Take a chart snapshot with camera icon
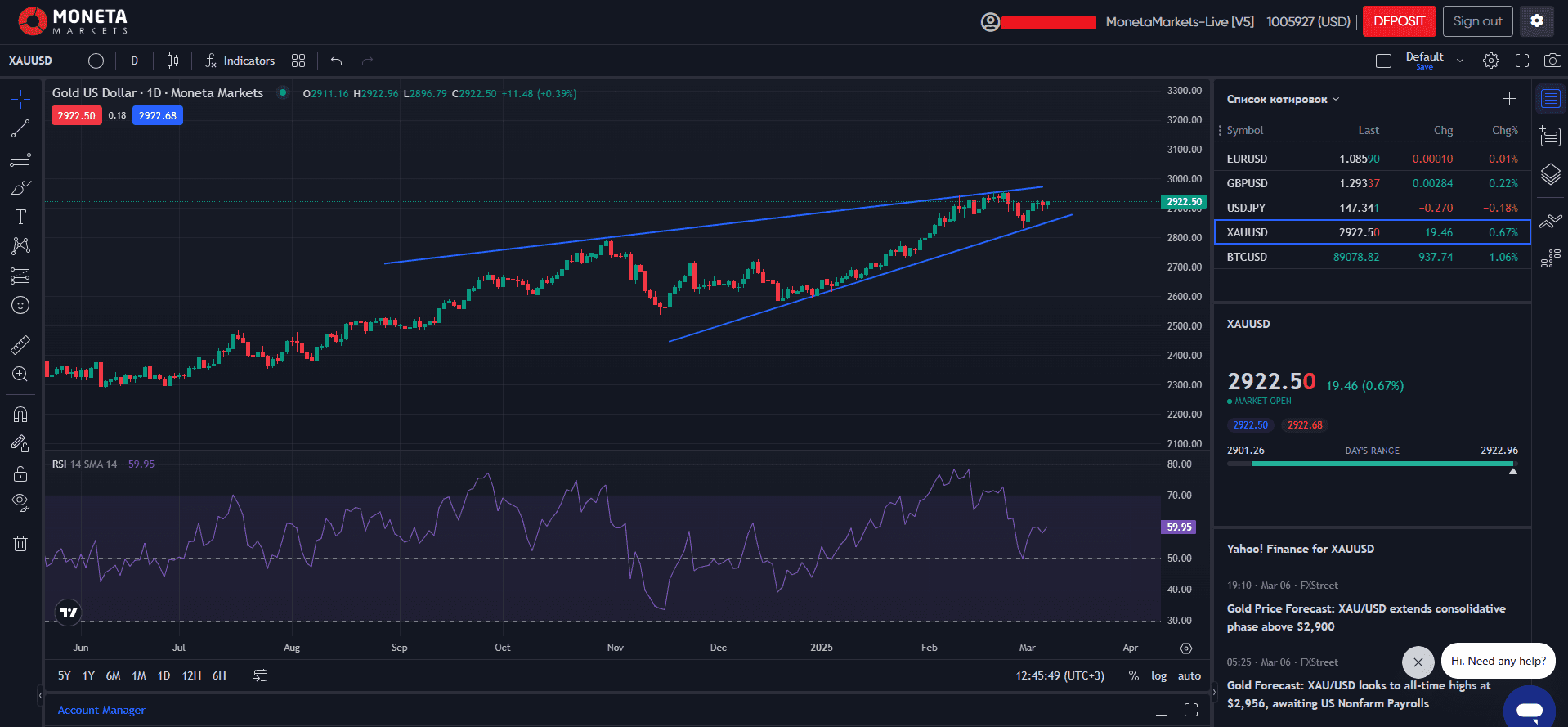The width and height of the screenshot is (1568, 727). [x=1552, y=61]
